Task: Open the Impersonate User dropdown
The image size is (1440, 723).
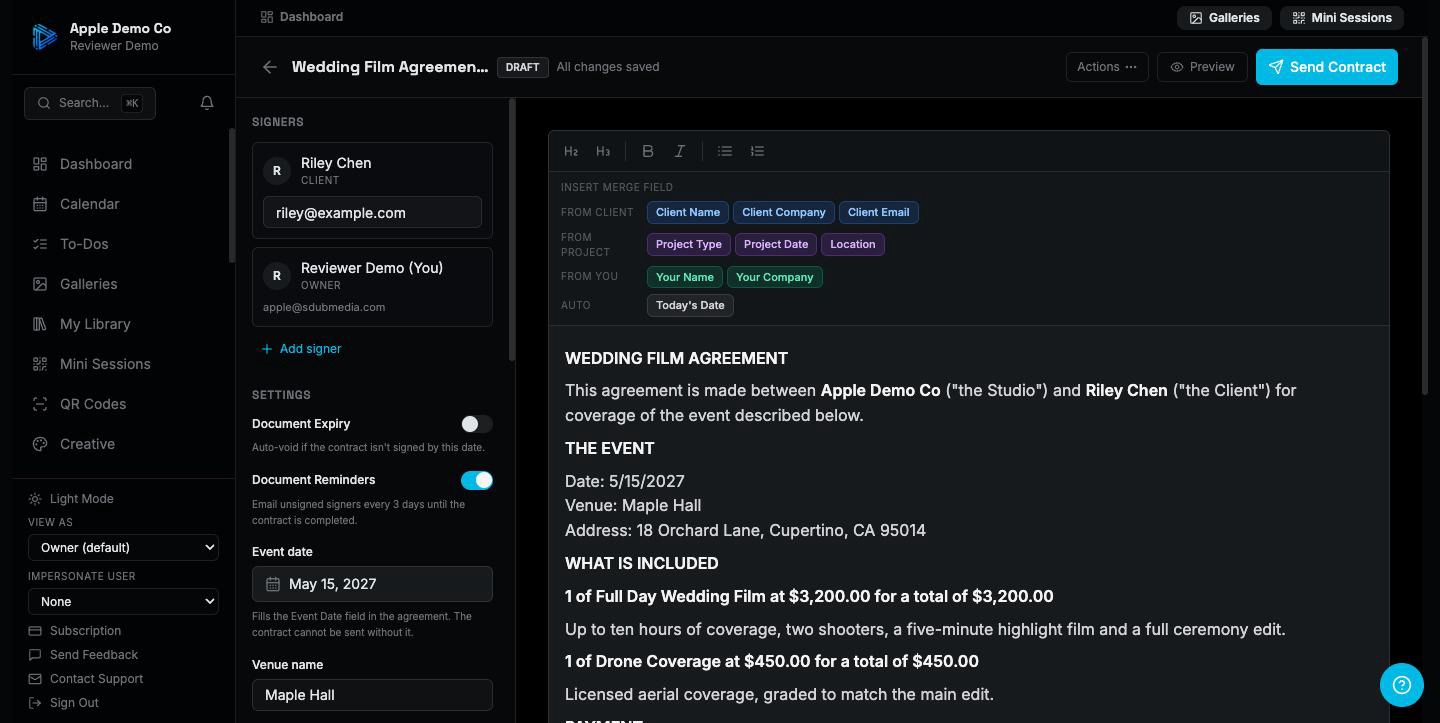Action: pyautogui.click(x=124, y=602)
